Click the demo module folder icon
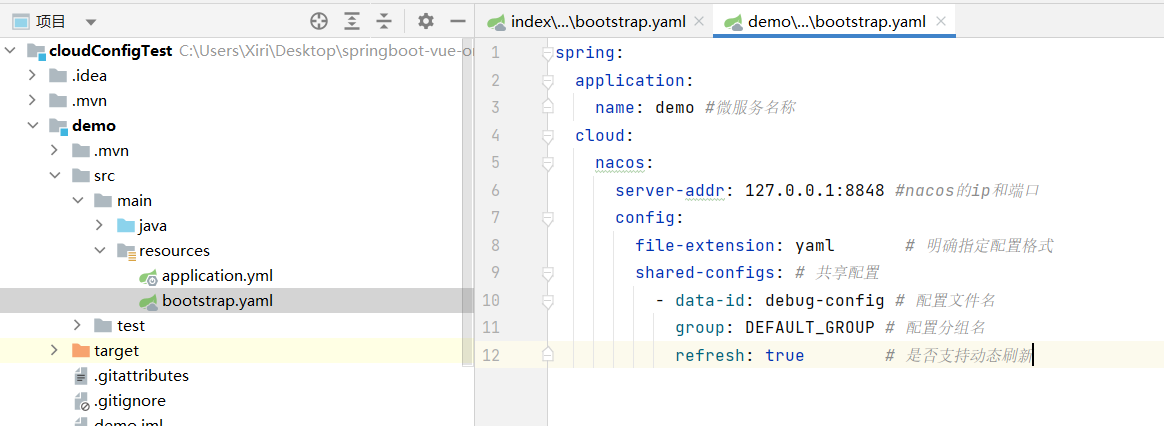The image size is (1164, 426). coord(58,125)
